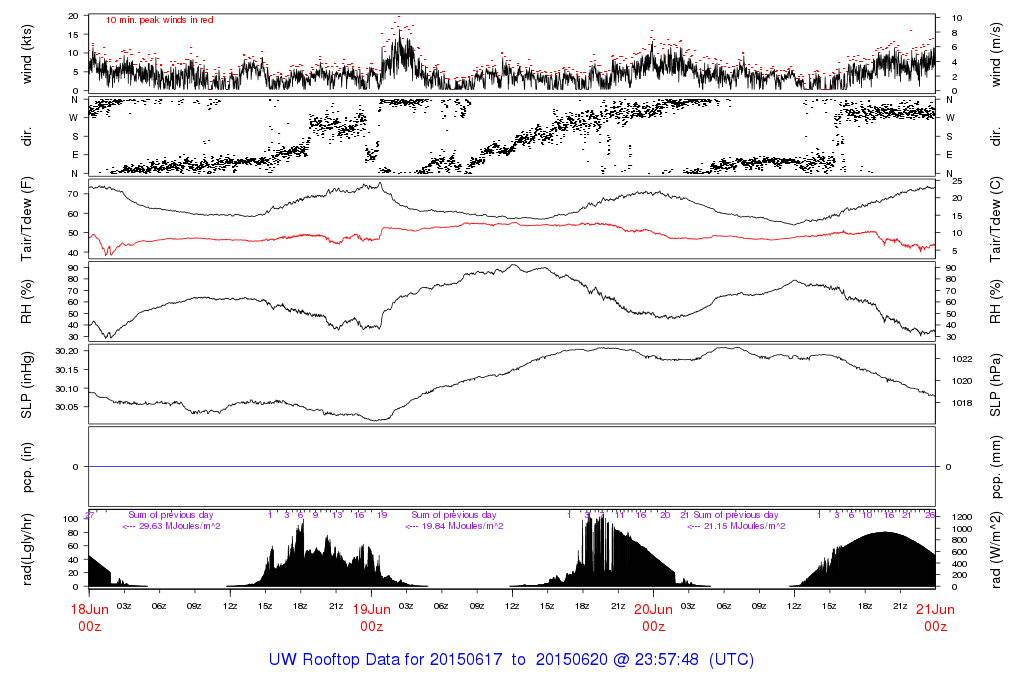Image resolution: width=1024 pixels, height=700 pixels.
Task: Click the "SLP (hPa)" axis label
Action: 995,385
